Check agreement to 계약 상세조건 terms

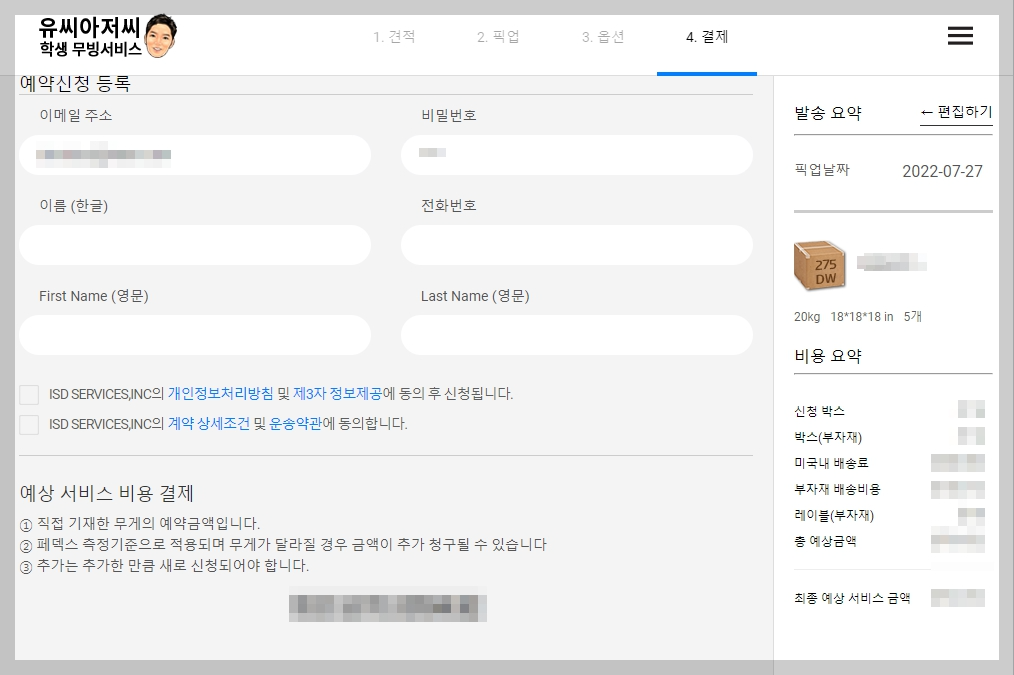pyautogui.click(x=29, y=425)
